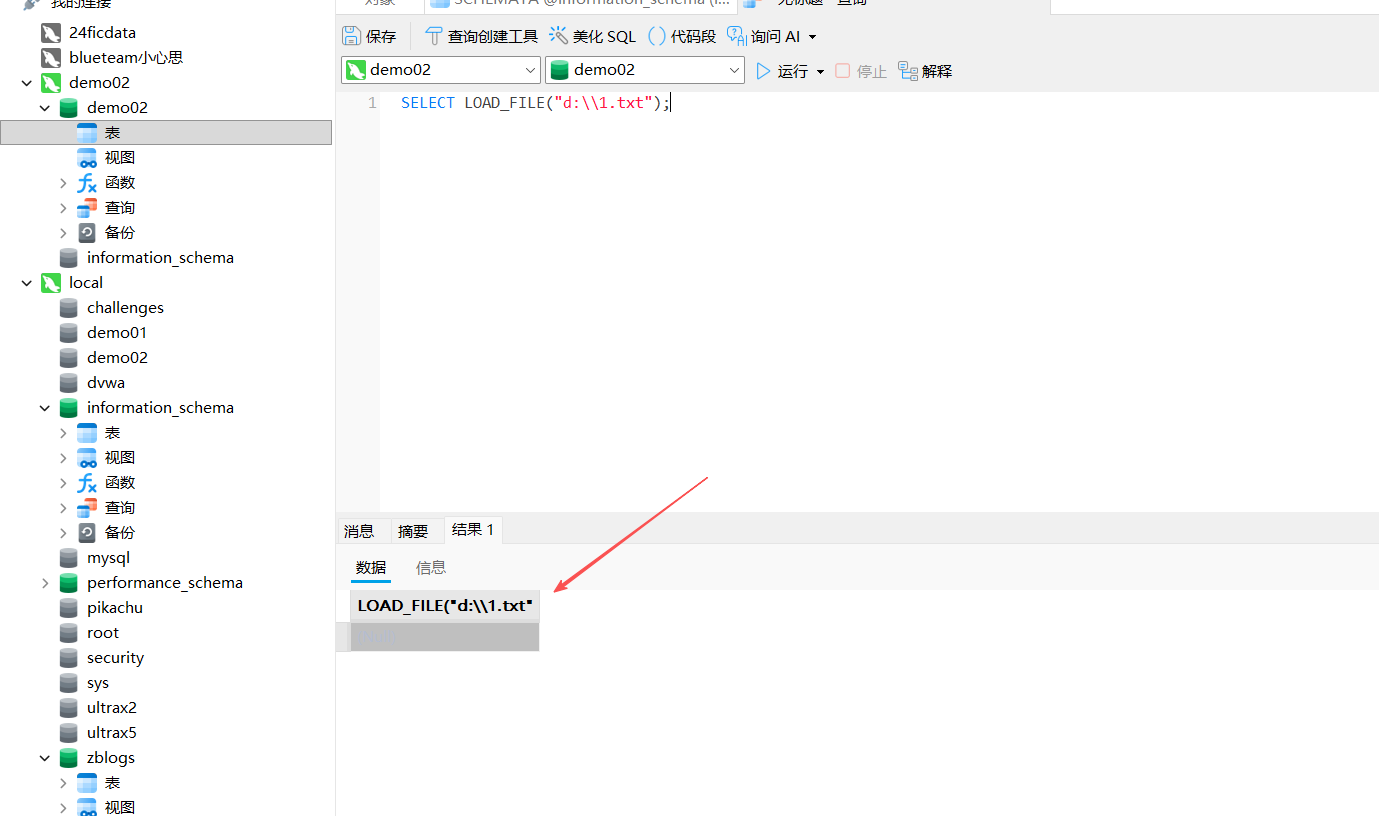Click the local connection icon
1379x816 pixels.
click(x=51, y=283)
